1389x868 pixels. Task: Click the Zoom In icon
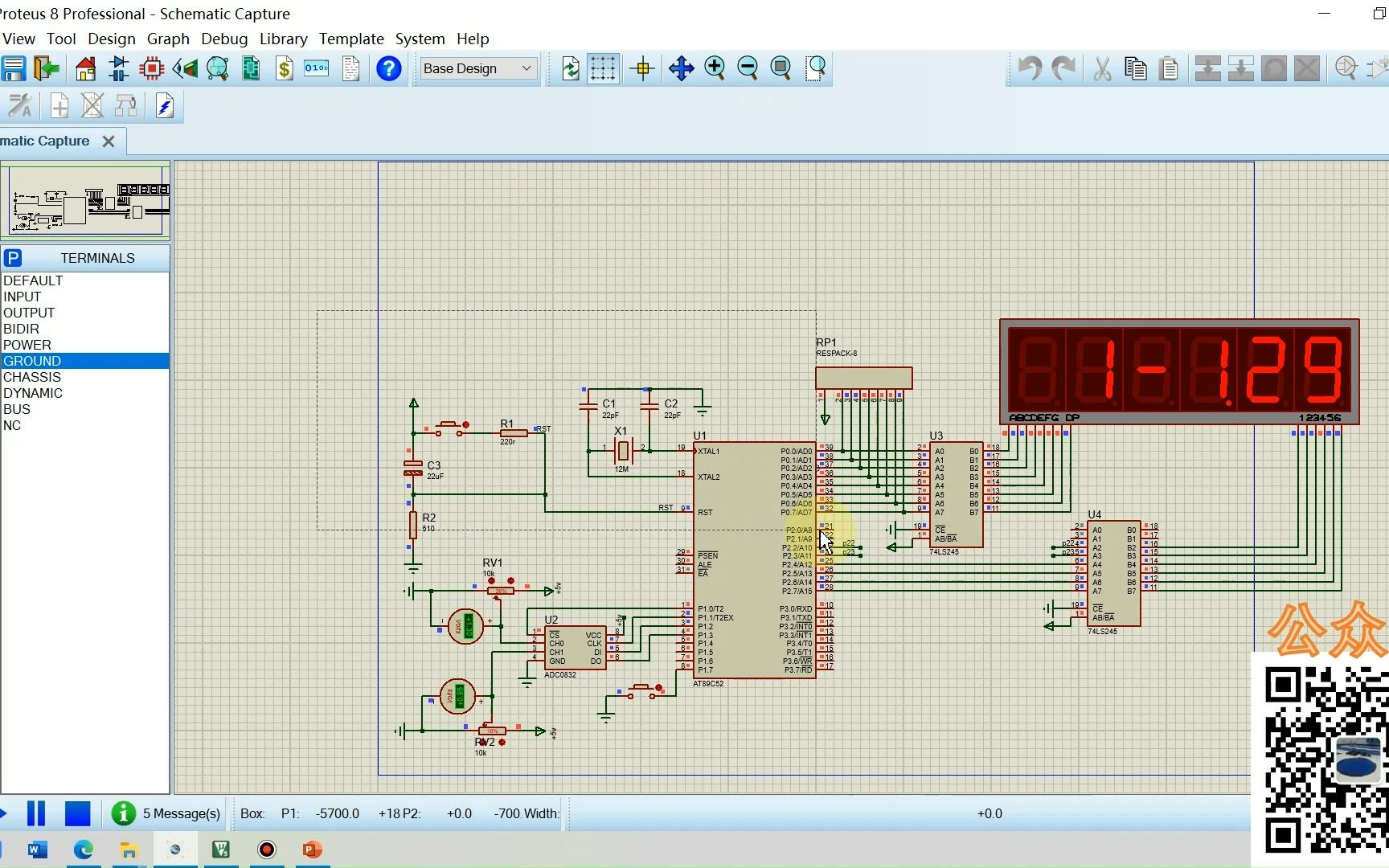pyautogui.click(x=715, y=68)
